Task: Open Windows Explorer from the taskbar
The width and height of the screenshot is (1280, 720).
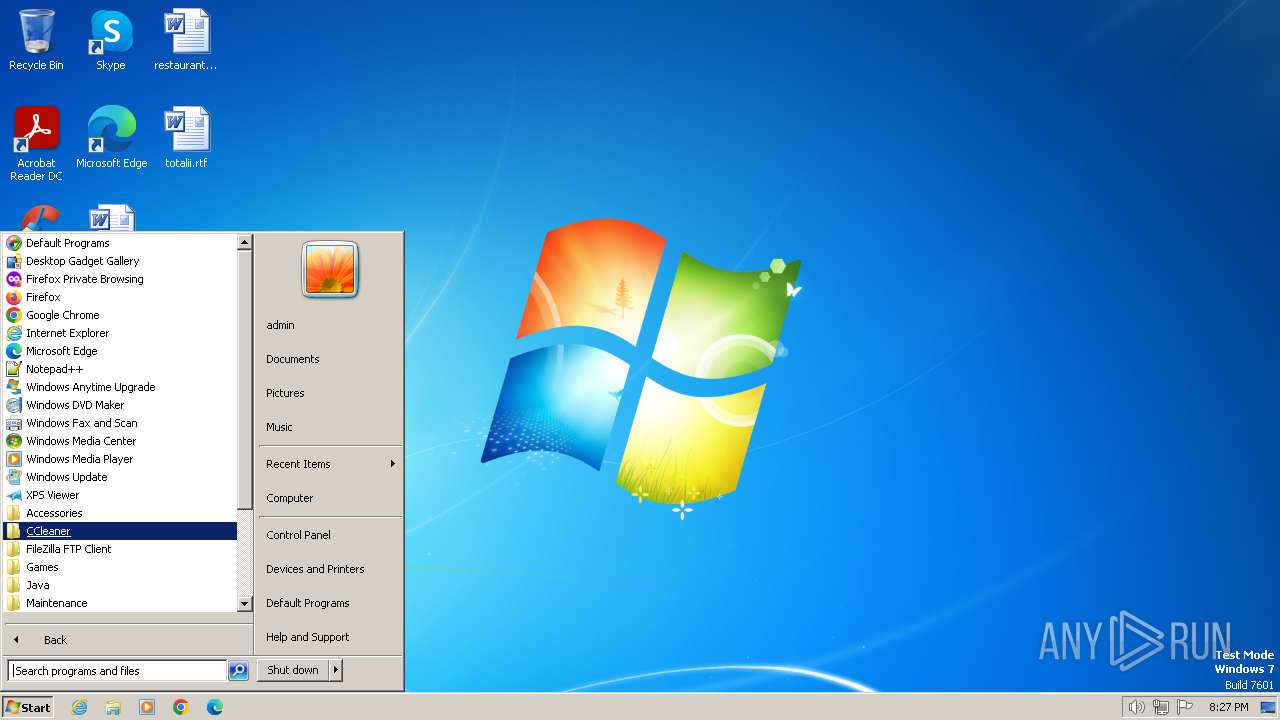Action: 113,707
